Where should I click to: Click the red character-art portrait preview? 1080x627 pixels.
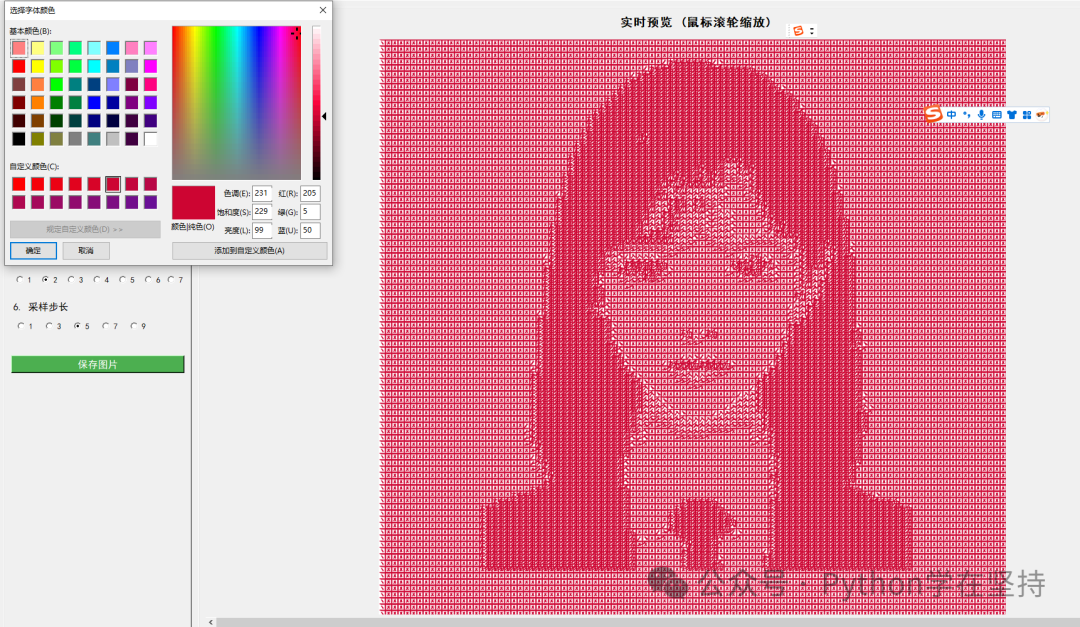[x=693, y=327]
